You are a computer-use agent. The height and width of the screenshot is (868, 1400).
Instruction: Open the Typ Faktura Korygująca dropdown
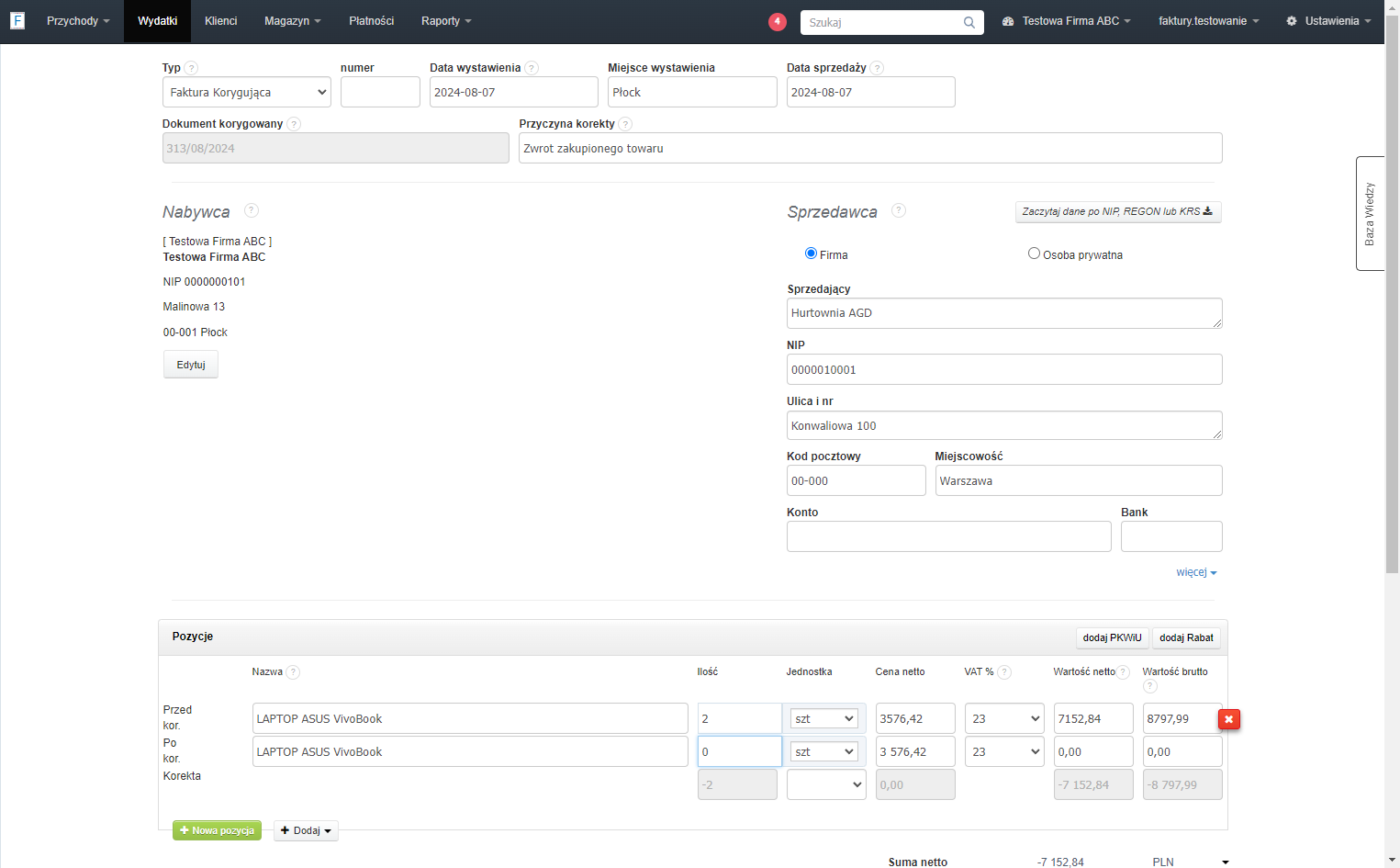(247, 92)
